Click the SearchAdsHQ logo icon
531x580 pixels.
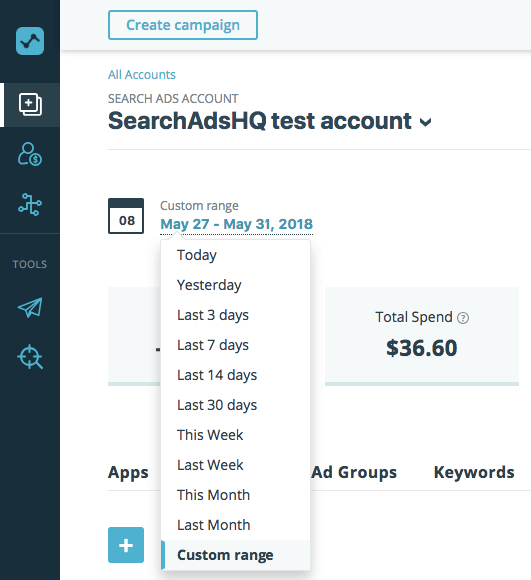coord(30,41)
